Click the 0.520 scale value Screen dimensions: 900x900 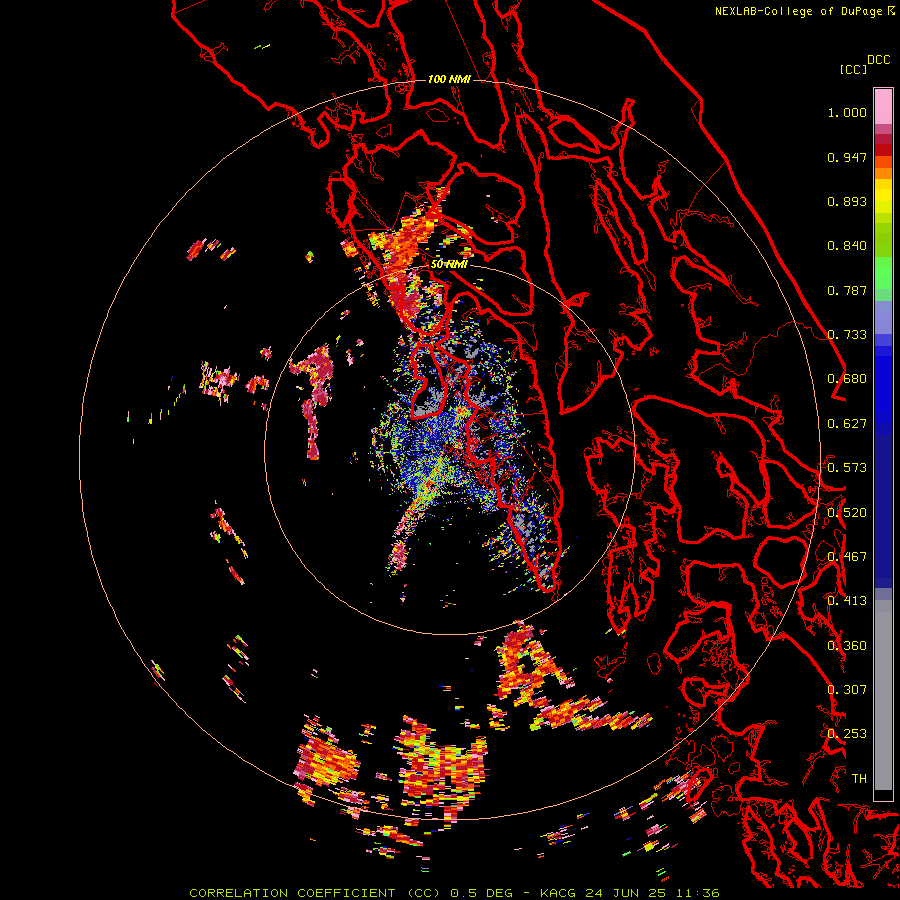[x=847, y=513]
